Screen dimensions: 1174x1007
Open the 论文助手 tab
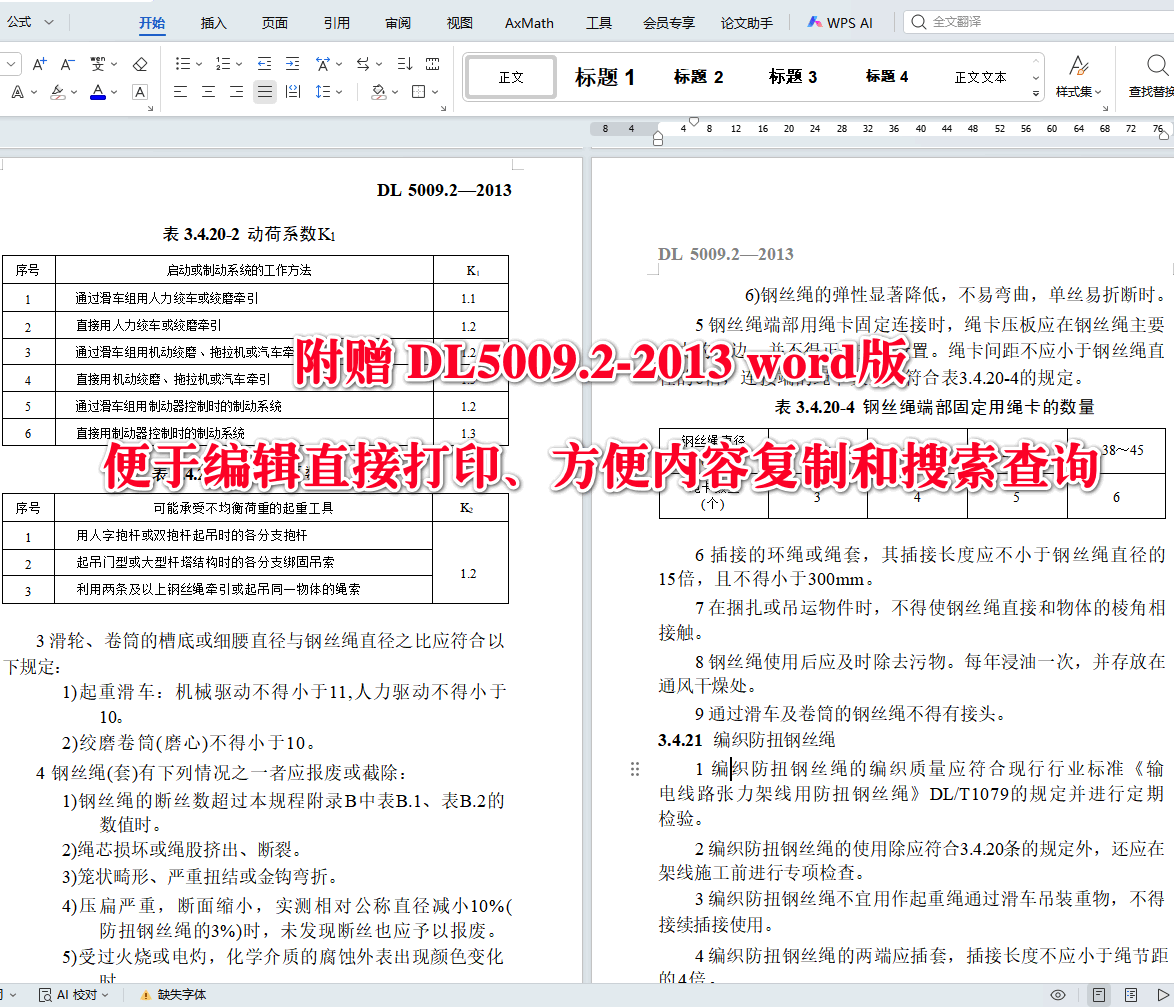point(746,23)
